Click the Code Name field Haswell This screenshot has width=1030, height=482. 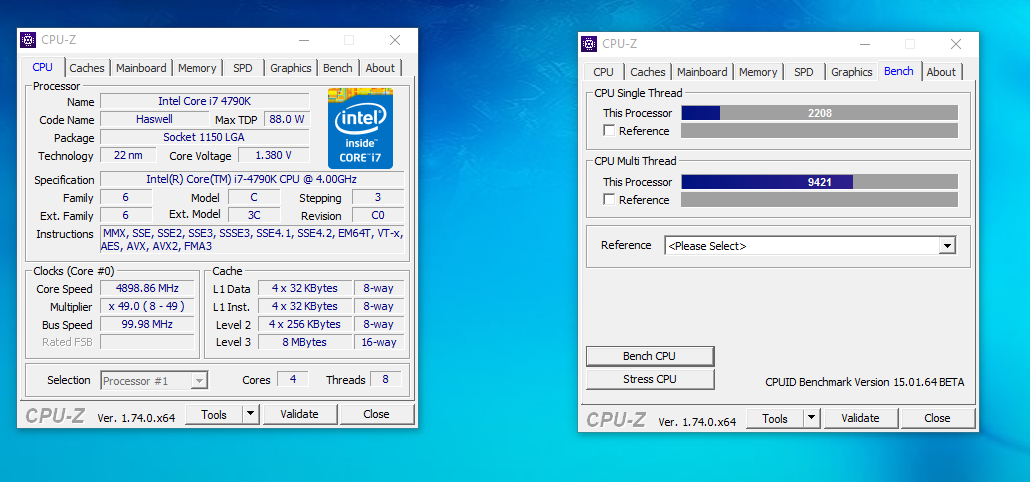(x=154, y=120)
